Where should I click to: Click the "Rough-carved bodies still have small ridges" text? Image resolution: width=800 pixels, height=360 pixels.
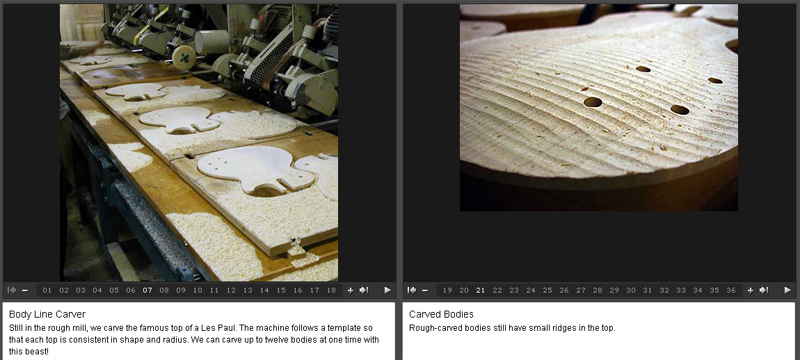(x=512, y=328)
